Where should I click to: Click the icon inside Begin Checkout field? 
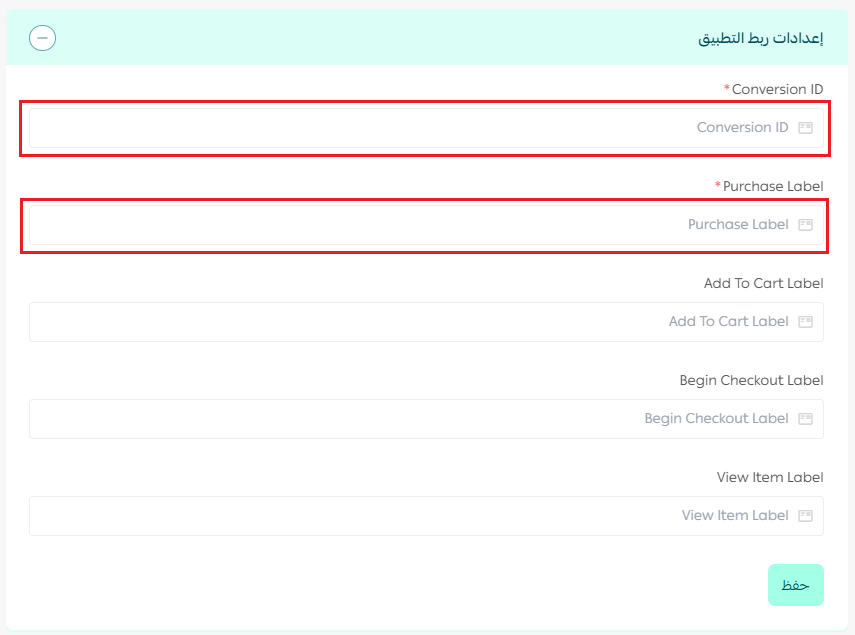click(x=806, y=419)
